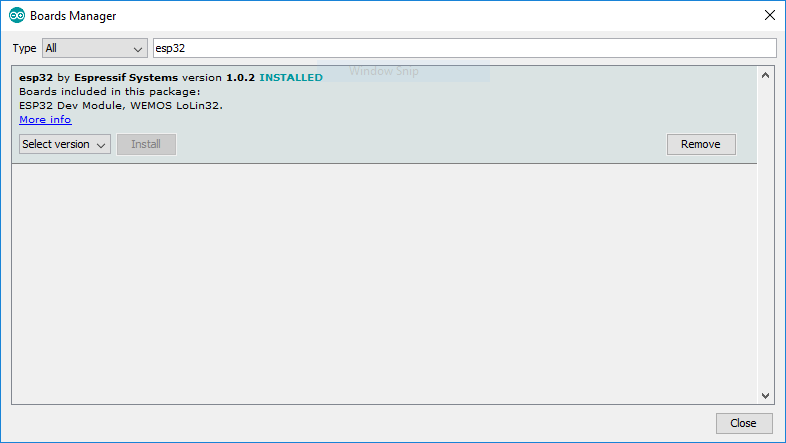
Task: Open the Type filter combo box showing All
Action: (x=95, y=48)
